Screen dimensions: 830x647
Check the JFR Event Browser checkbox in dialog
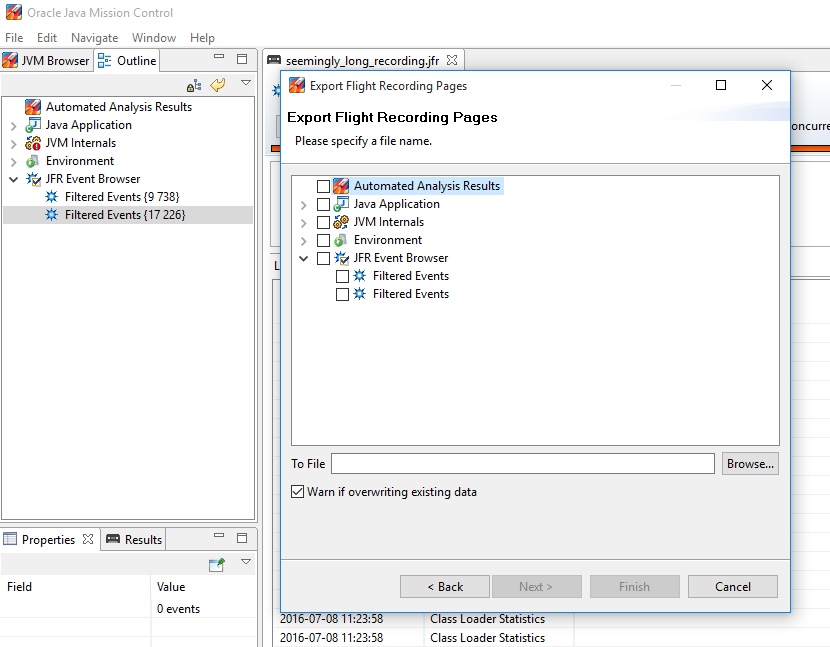323,258
